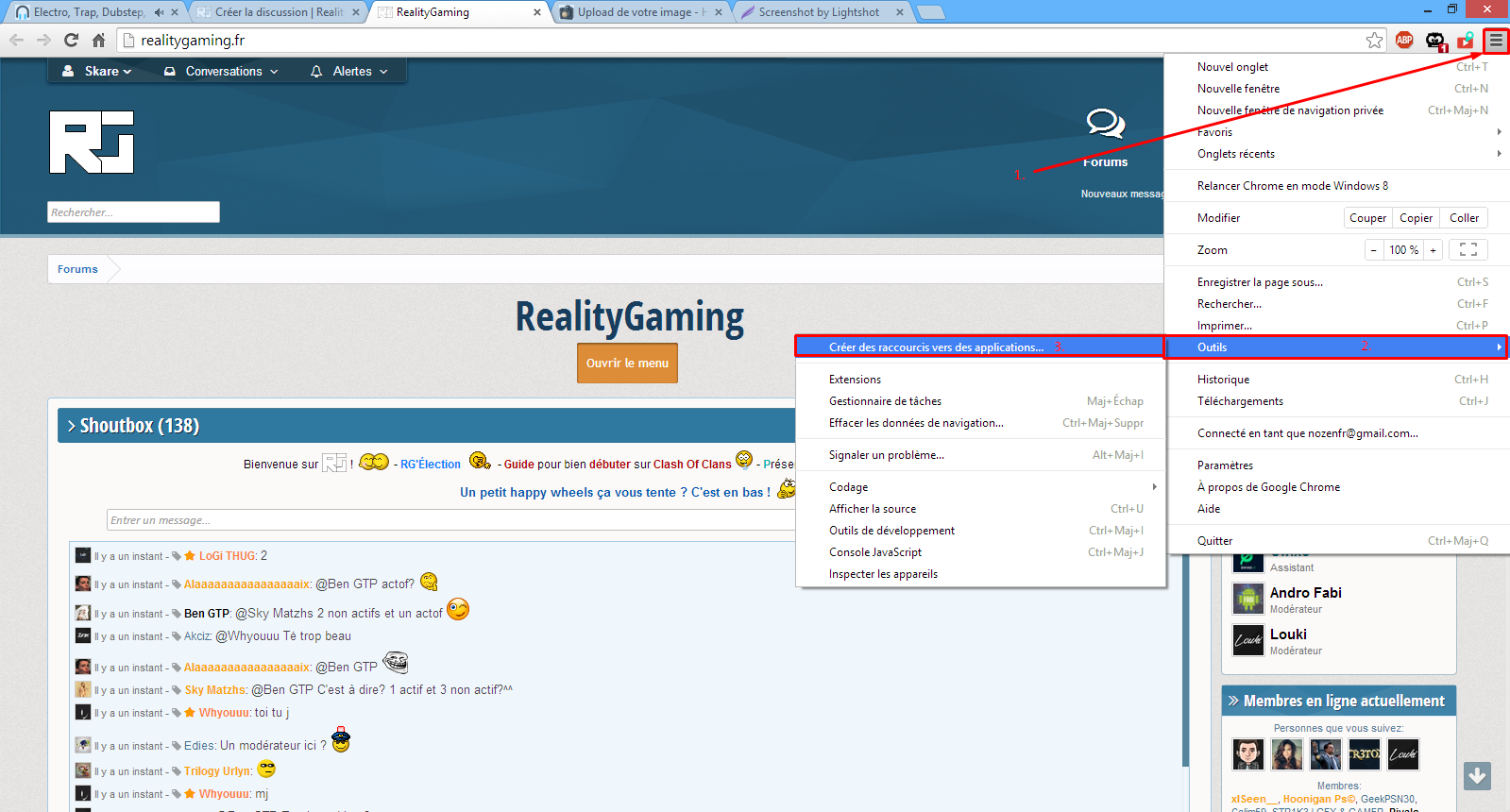1510x812 pixels.
Task: Open Historique from Chrome menu
Action: click(x=1338, y=380)
